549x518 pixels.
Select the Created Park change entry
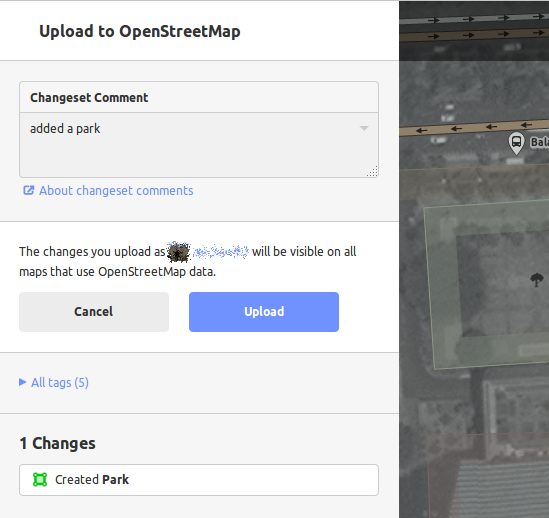(x=199, y=480)
